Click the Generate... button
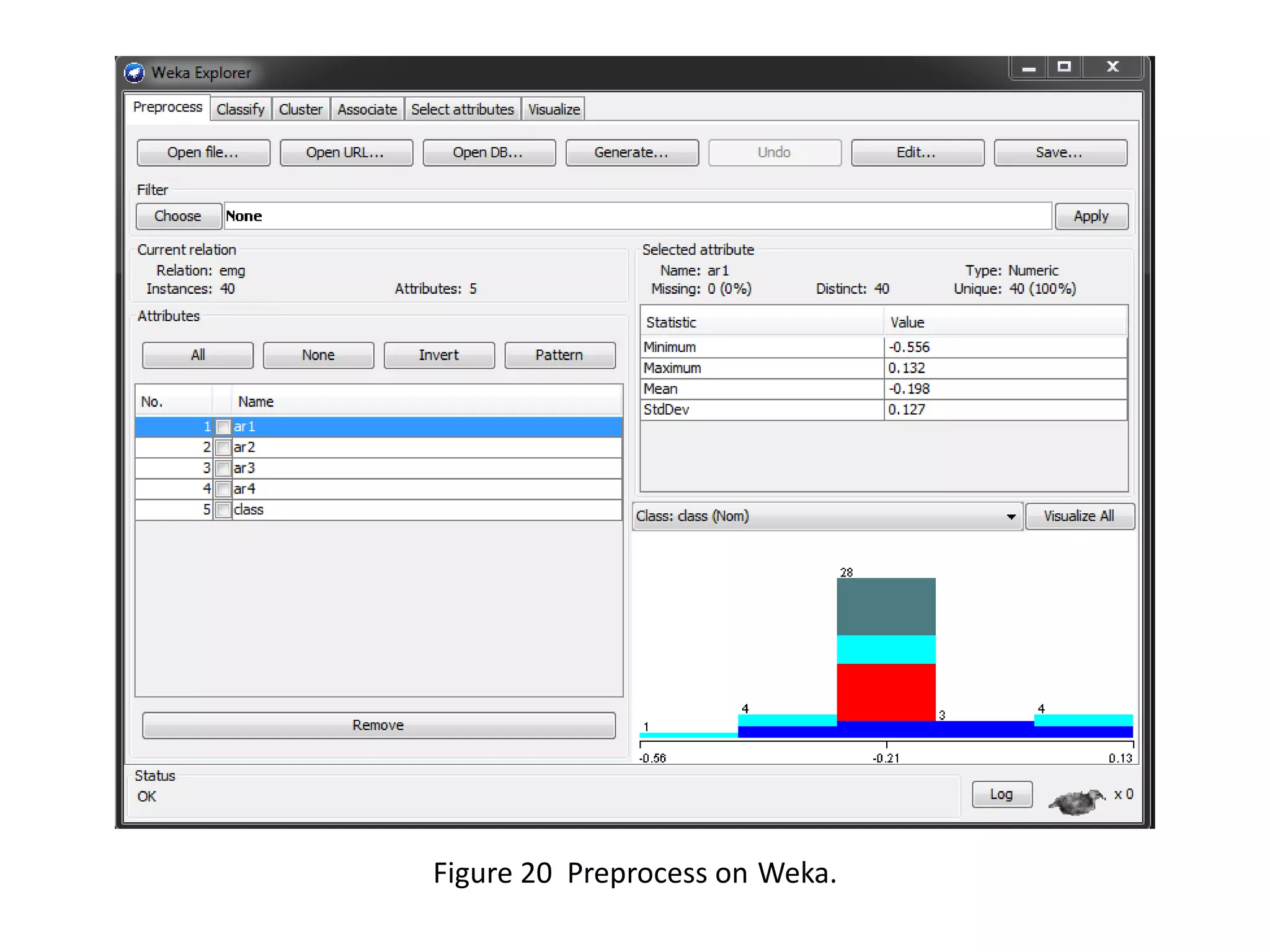The image size is (1270, 952). point(632,152)
